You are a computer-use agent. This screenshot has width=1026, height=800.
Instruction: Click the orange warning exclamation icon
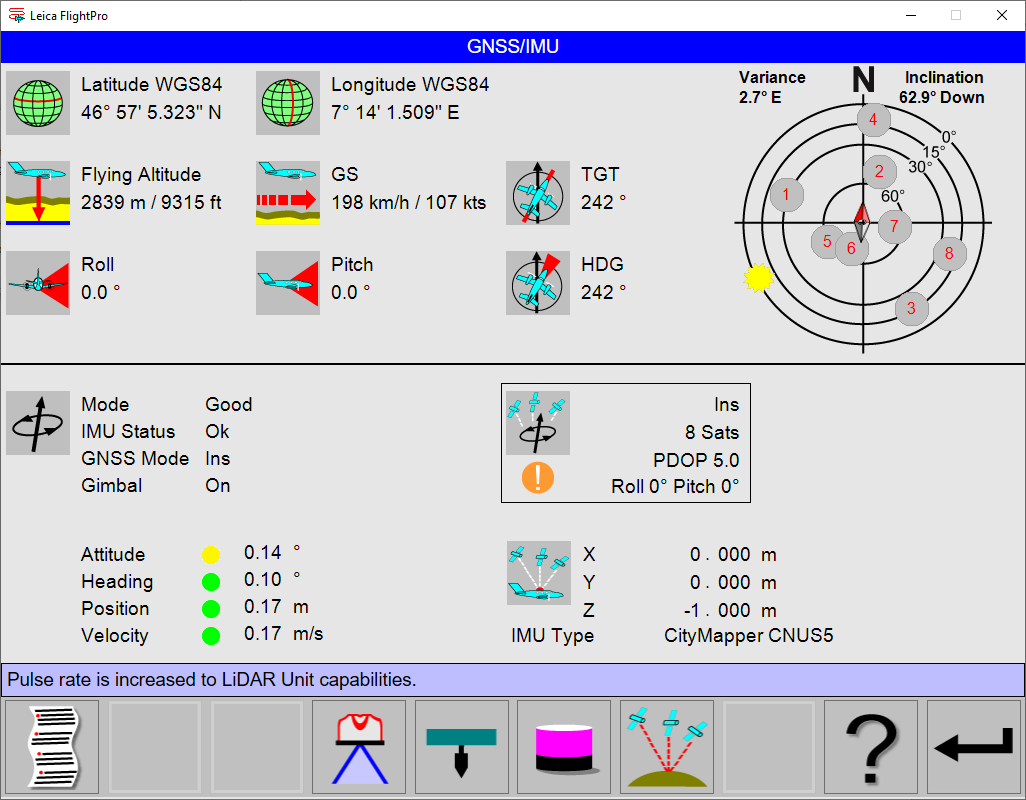pos(537,478)
